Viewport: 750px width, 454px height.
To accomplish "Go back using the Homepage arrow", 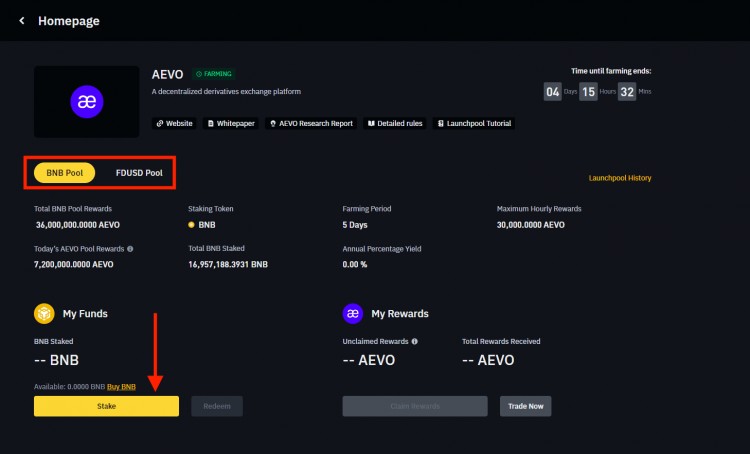I will 22,21.
